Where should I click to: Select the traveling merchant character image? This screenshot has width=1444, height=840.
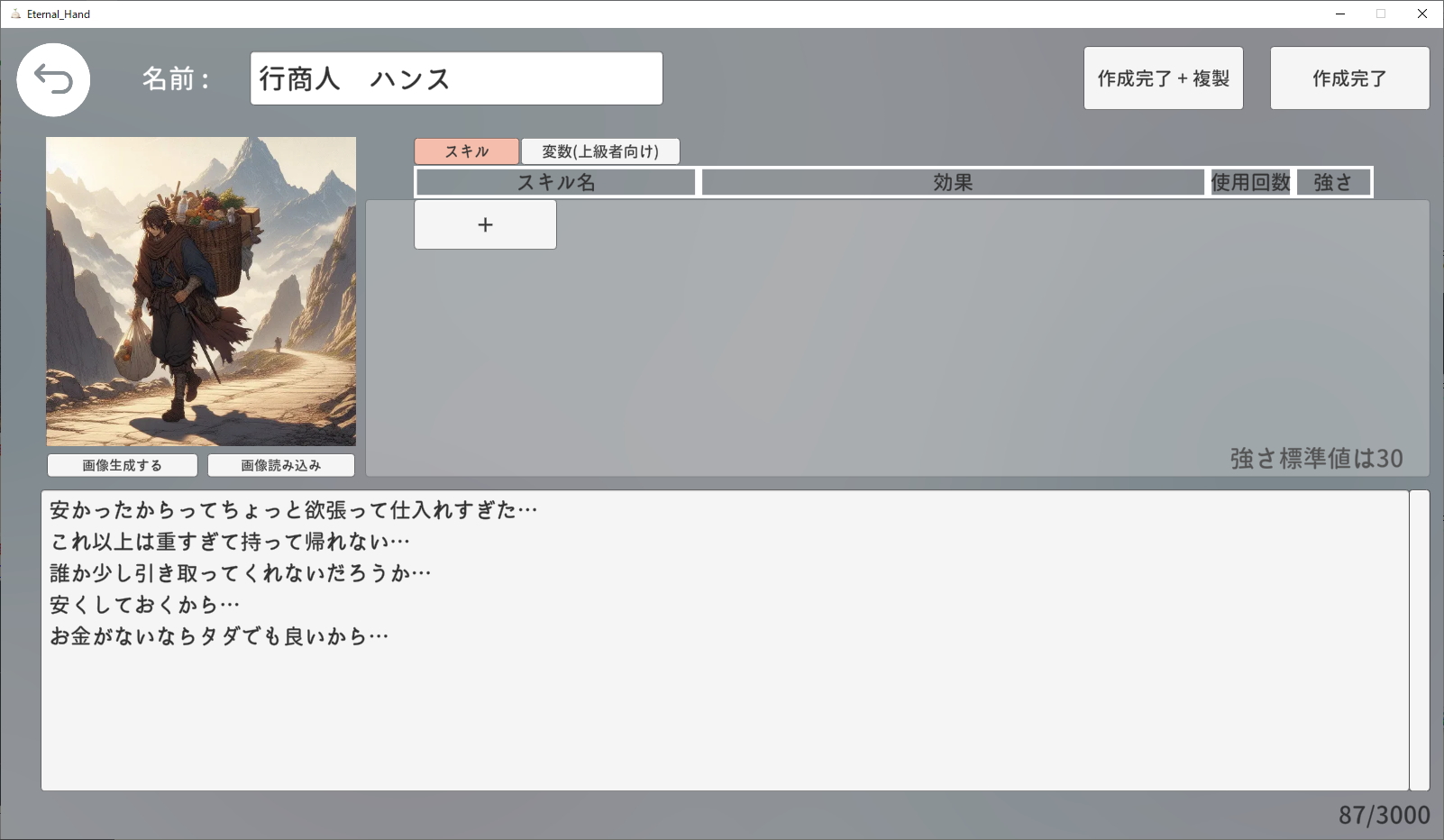click(201, 291)
